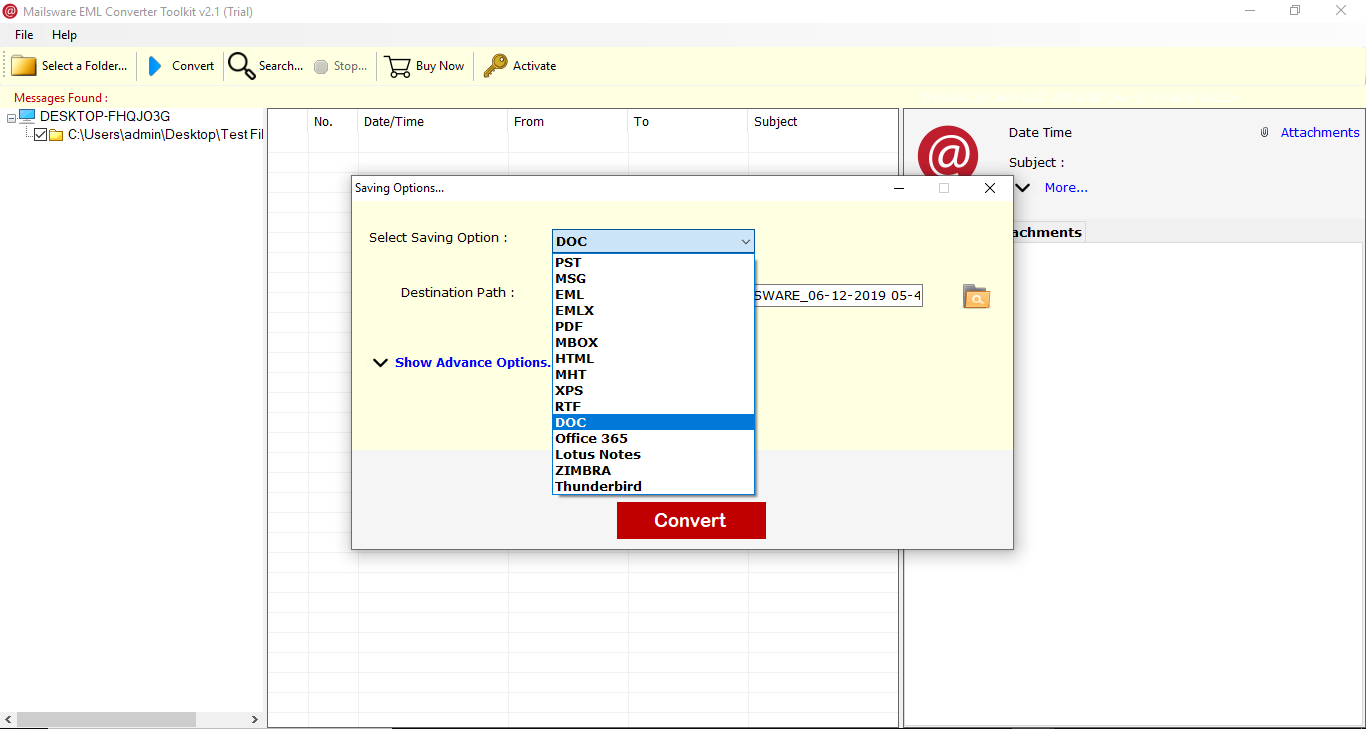Browse destination path with folder icon

[x=976, y=296]
